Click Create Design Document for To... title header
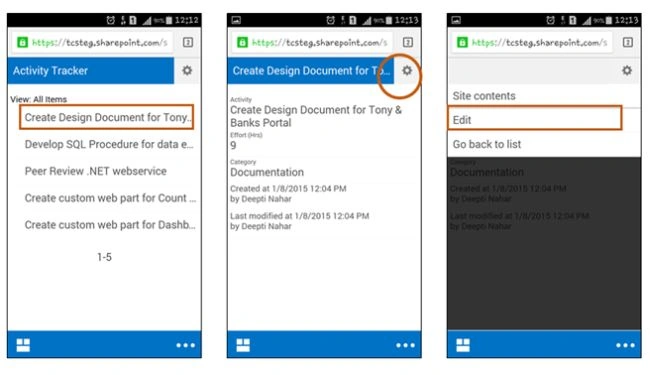 pos(310,70)
